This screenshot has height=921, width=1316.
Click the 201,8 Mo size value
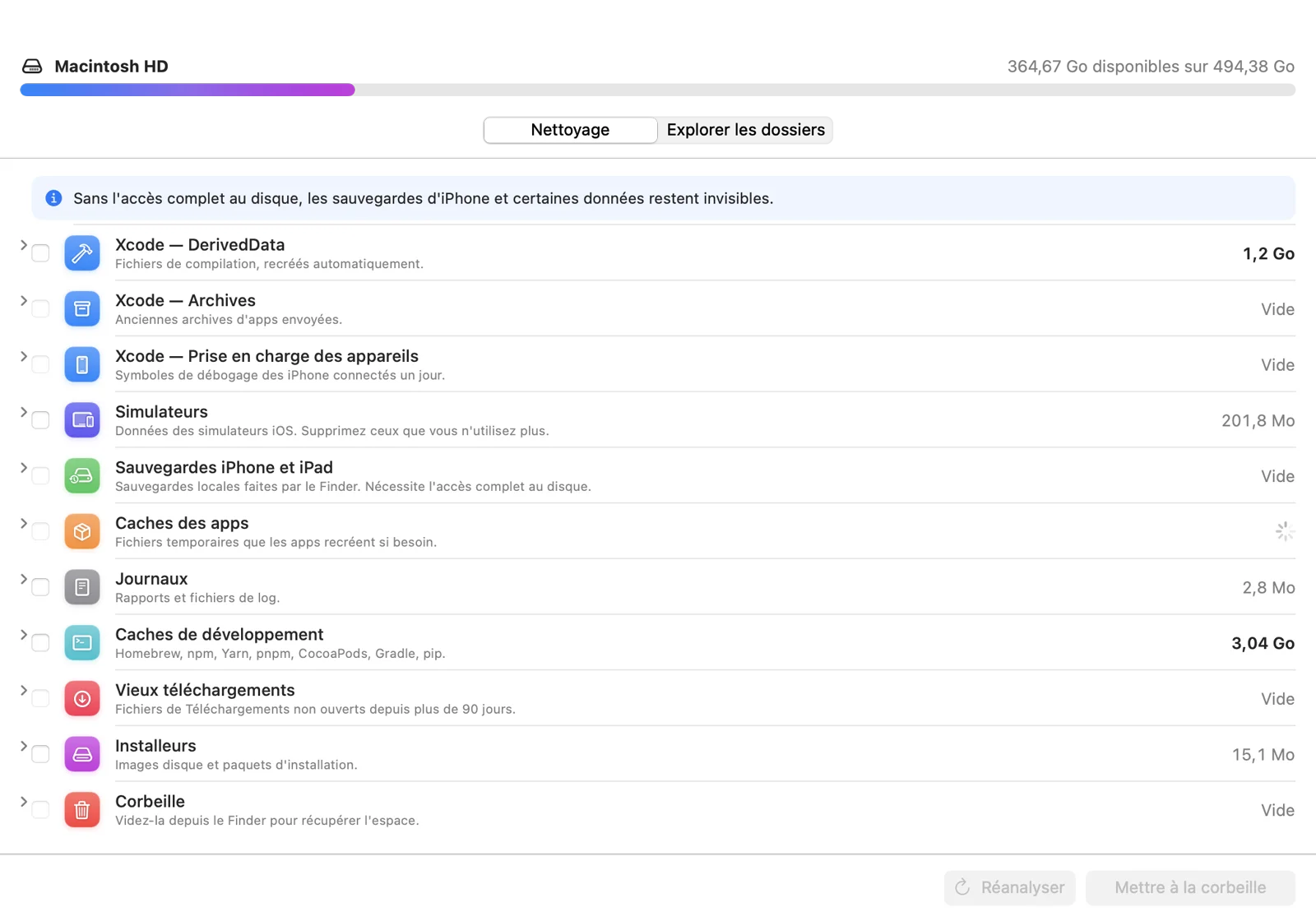(1258, 420)
